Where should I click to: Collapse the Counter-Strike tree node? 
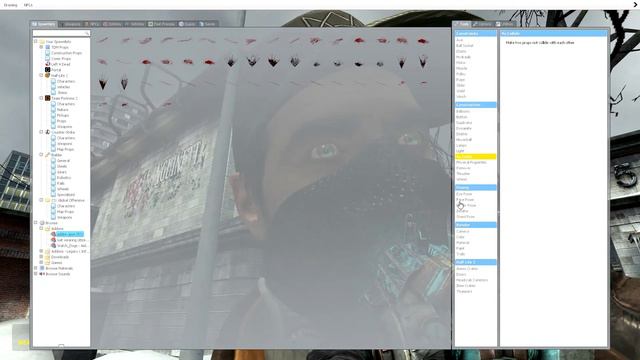click(41, 132)
